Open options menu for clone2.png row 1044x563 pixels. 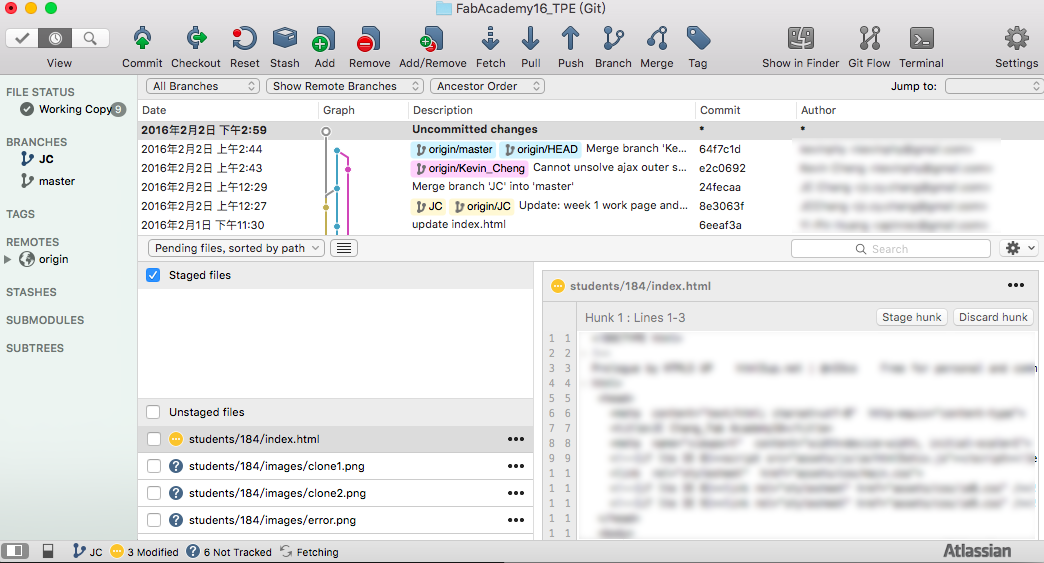(515, 493)
